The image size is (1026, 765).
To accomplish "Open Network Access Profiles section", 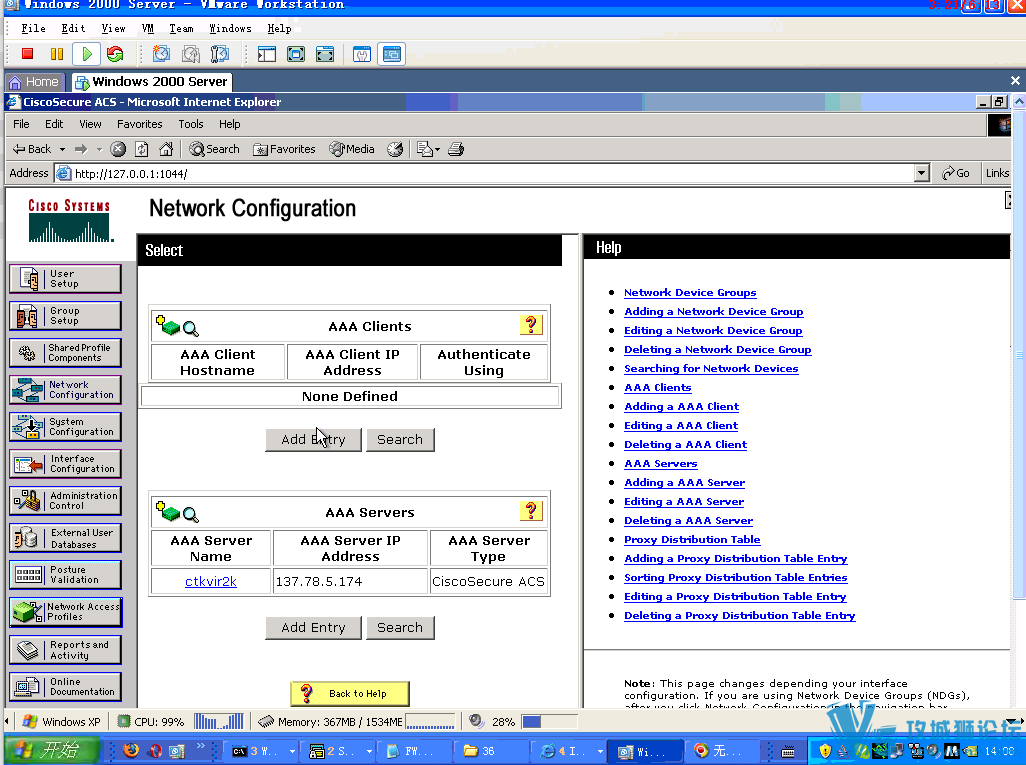I will (x=65, y=612).
